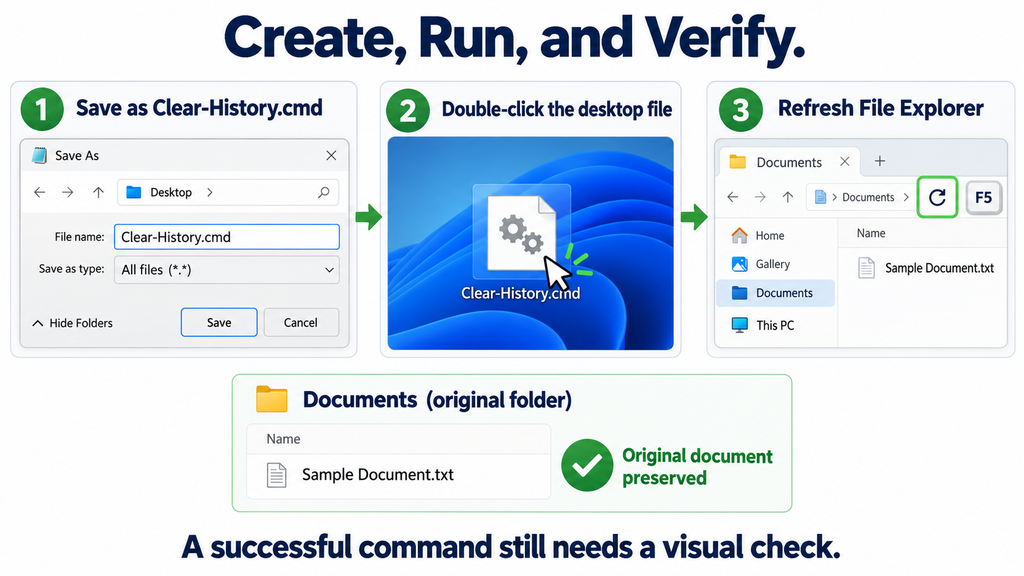Viewport: 1024px width, 576px height.
Task: Close the Save As dialog
Action: pyautogui.click(x=331, y=155)
